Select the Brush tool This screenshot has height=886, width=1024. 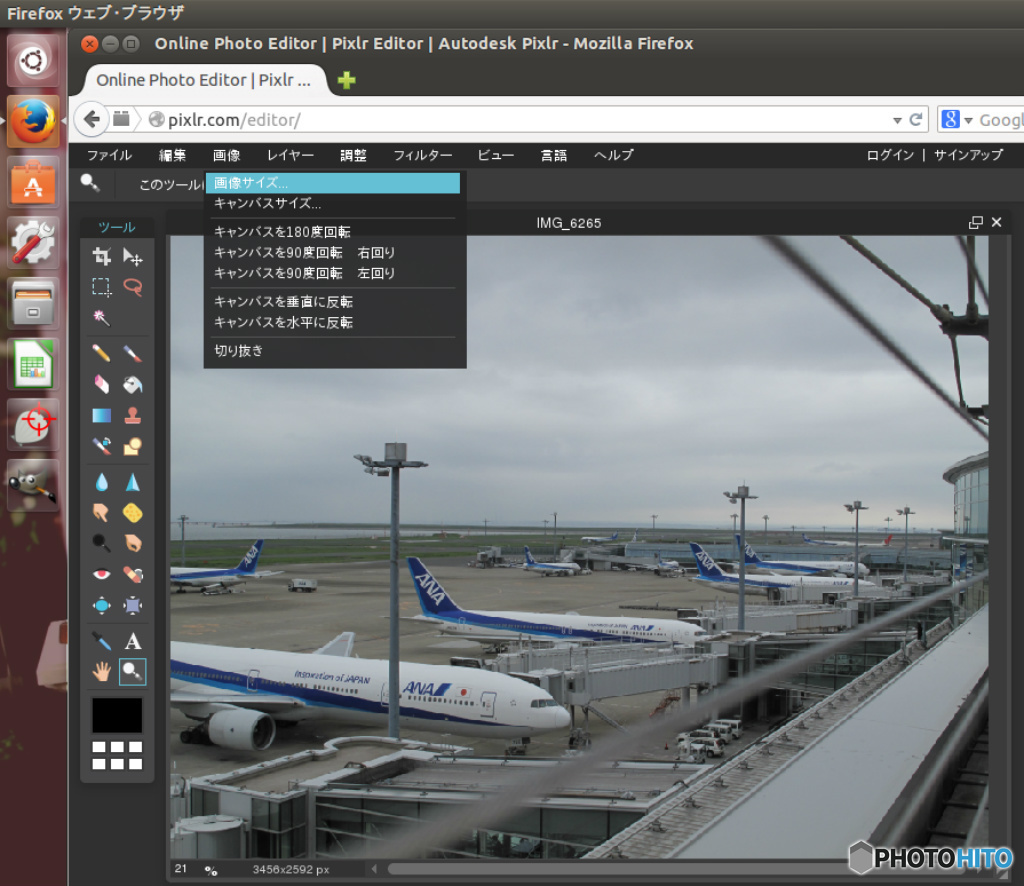133,353
